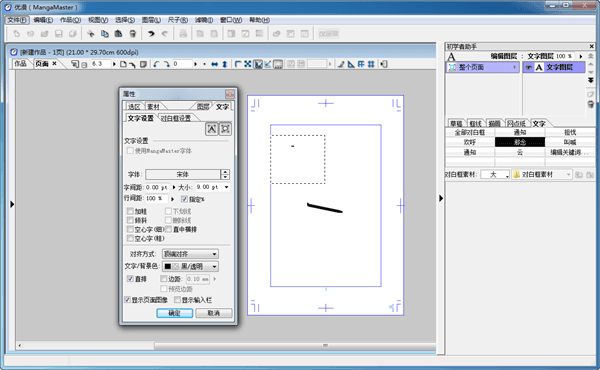This screenshot has width=600, height=370.
Task: Click the trash Delete icon in main toolbar
Action: click(132, 34)
